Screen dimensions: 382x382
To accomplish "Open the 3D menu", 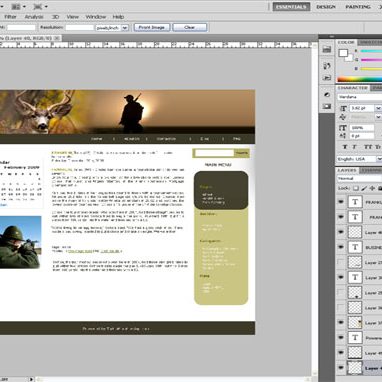I will (x=55, y=17).
